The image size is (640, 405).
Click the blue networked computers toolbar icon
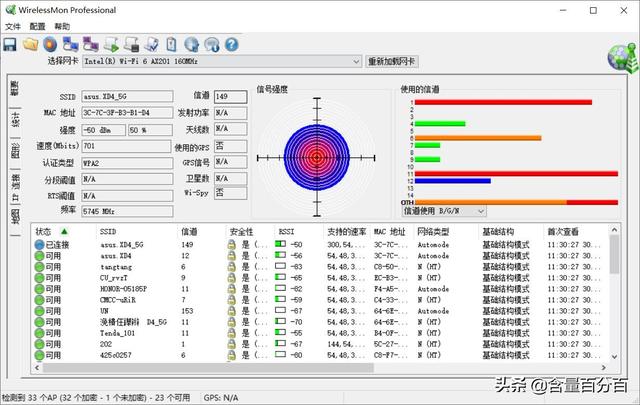click(71, 44)
